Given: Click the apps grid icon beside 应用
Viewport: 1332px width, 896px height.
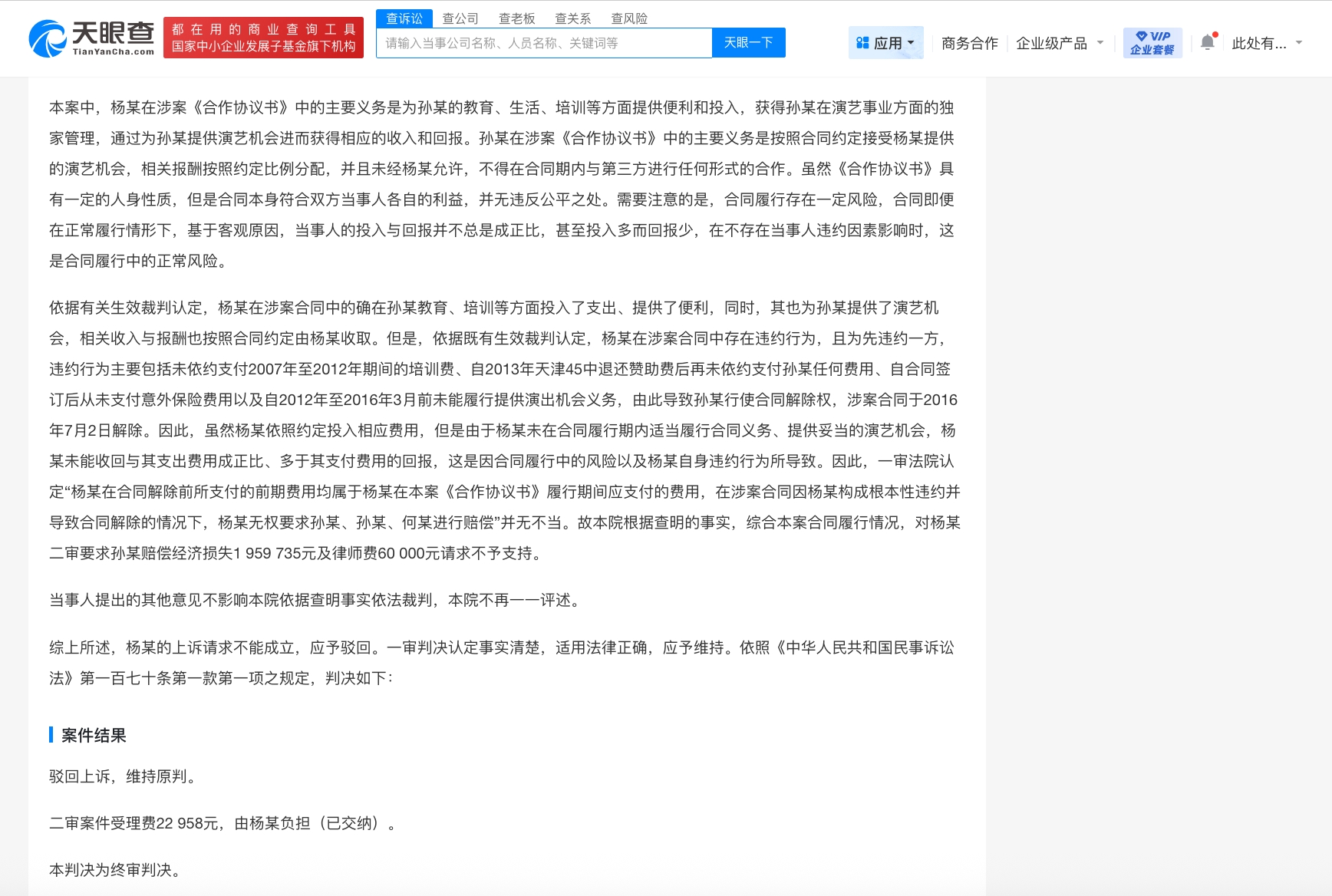Looking at the screenshot, I should click(x=863, y=42).
